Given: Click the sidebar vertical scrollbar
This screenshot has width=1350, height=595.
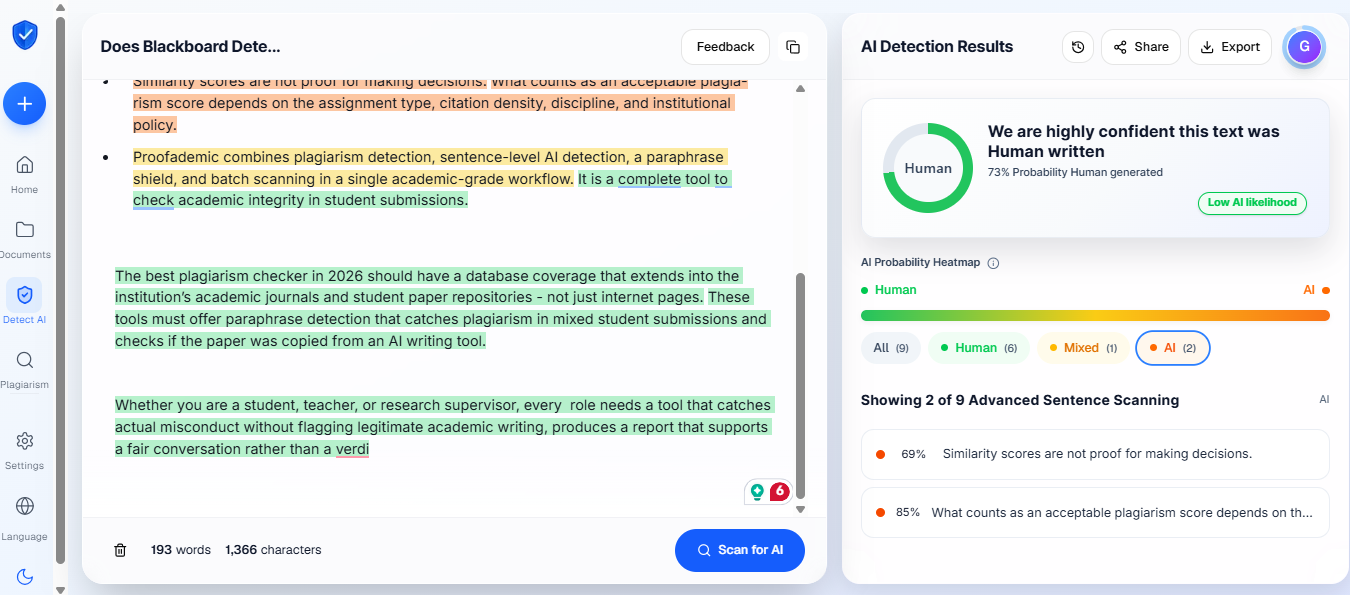Looking at the screenshot, I should 60,290.
